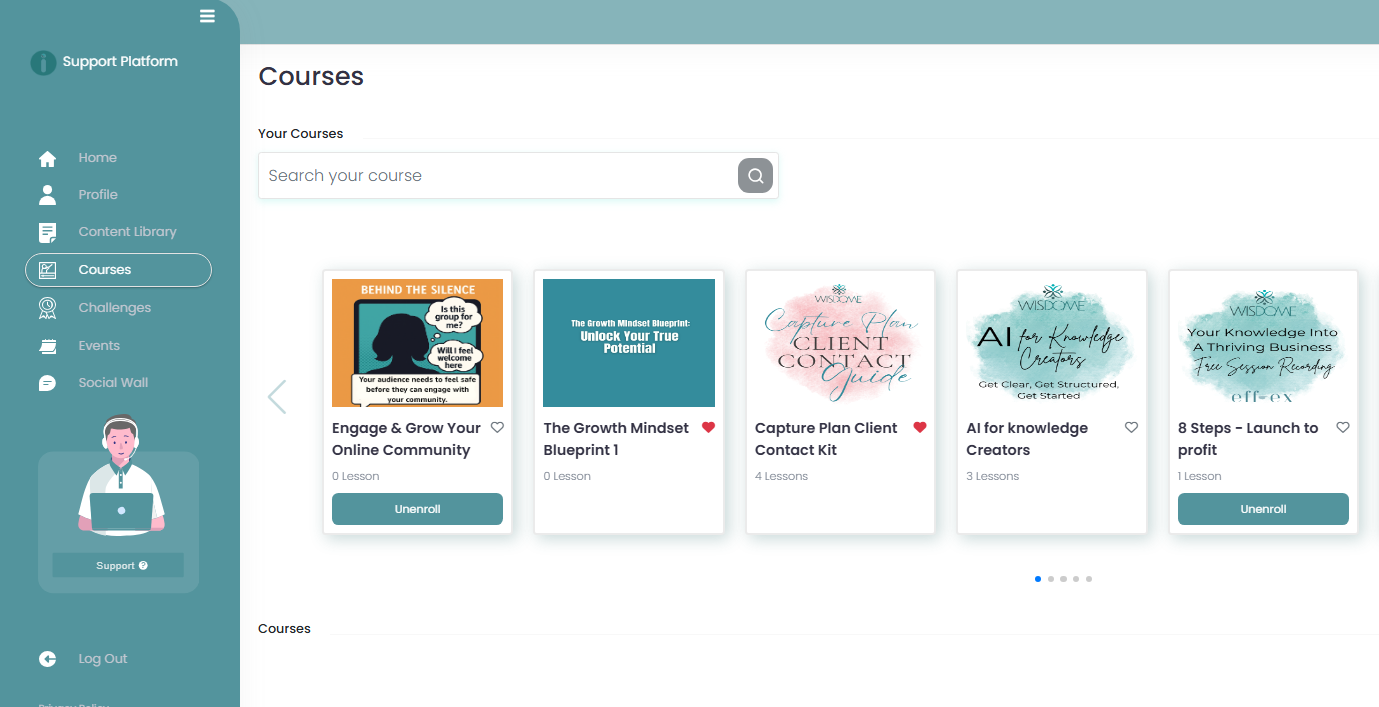Image resolution: width=1379 pixels, height=707 pixels.
Task: Open the Social Wall menu item
Action: pyautogui.click(x=113, y=383)
